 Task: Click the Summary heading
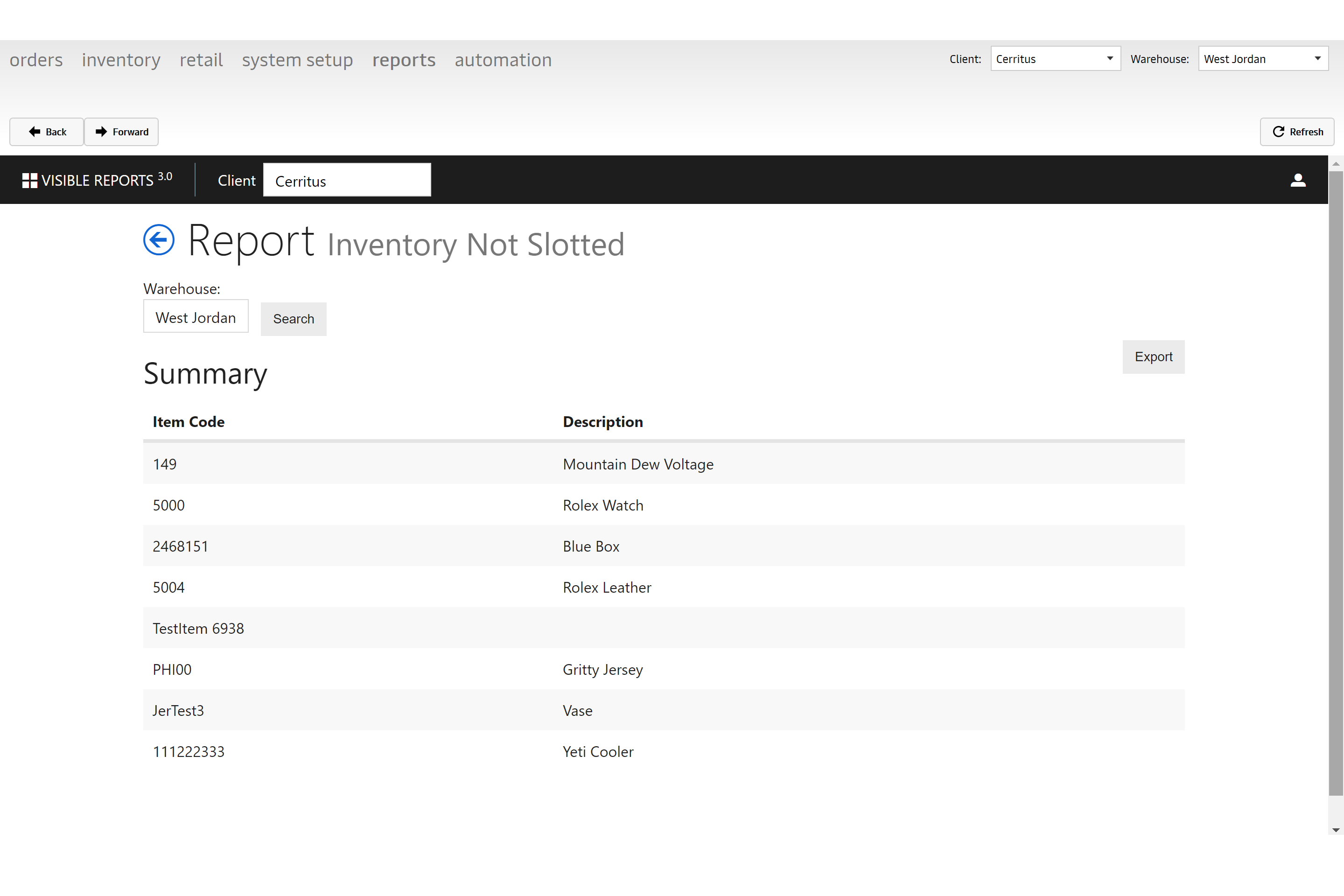tap(205, 374)
